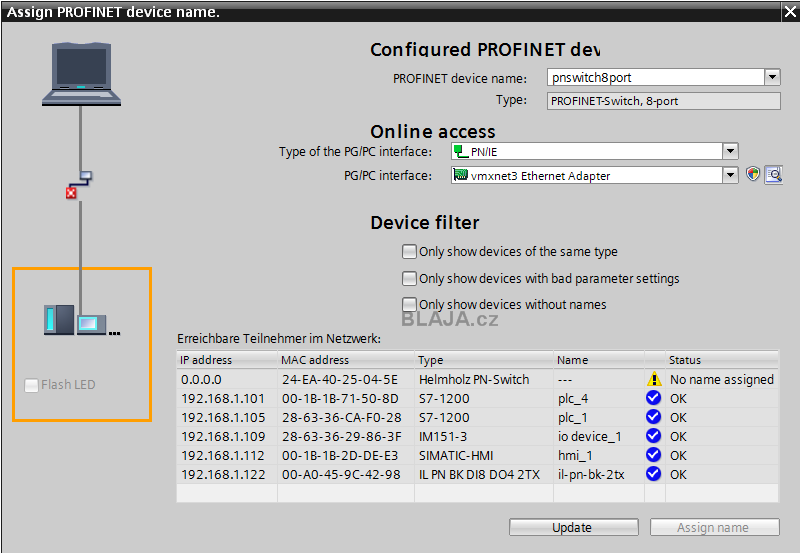Sort by the Status column header
This screenshot has width=800, height=553.
[x=722, y=360]
